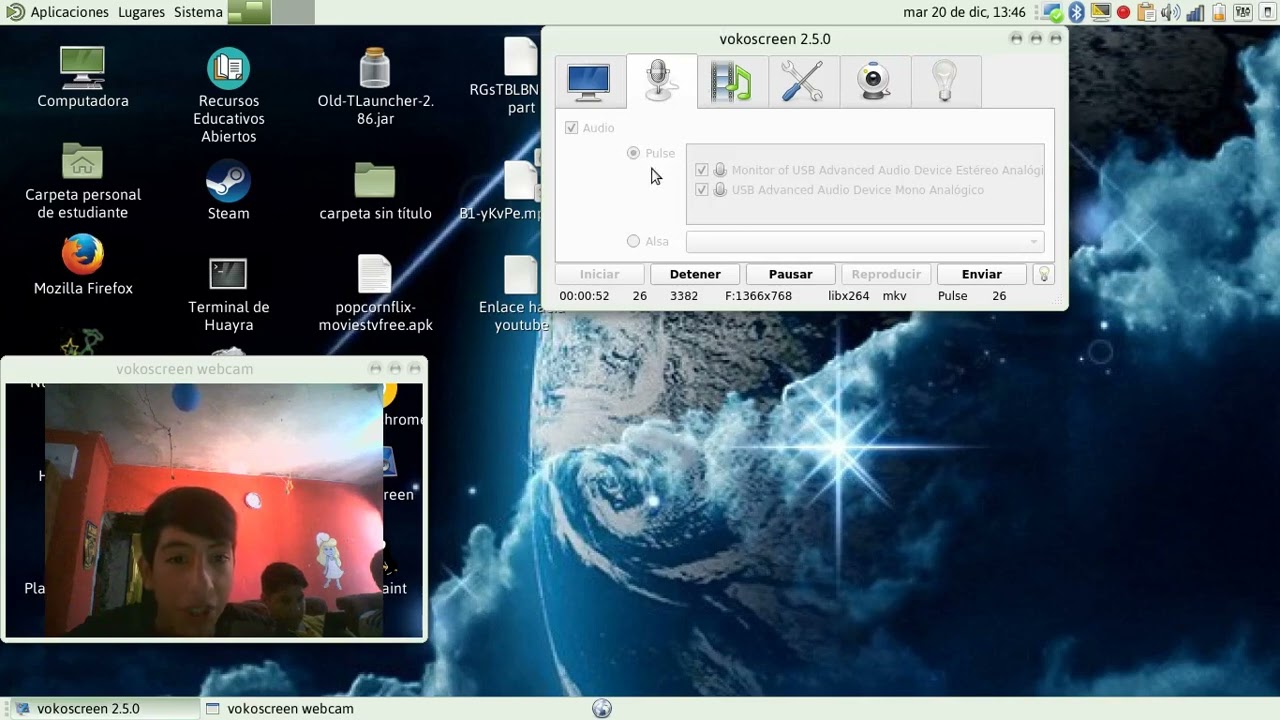This screenshot has height=720, width=1280.
Task: Switch to the webcam tab
Action: (x=874, y=81)
